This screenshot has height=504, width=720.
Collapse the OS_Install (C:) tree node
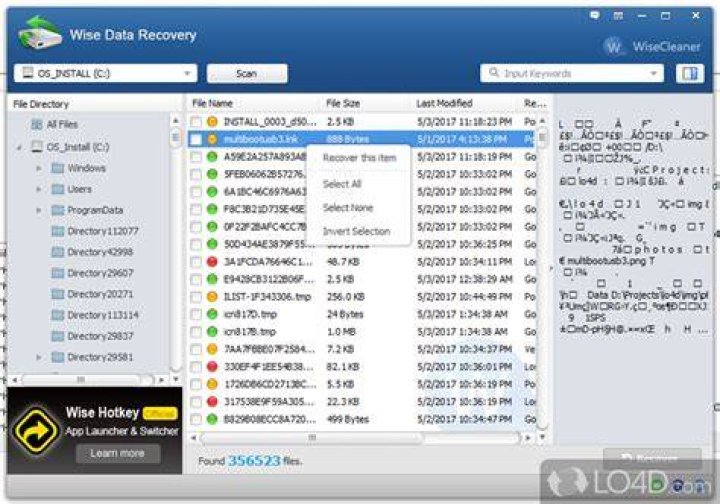19,147
